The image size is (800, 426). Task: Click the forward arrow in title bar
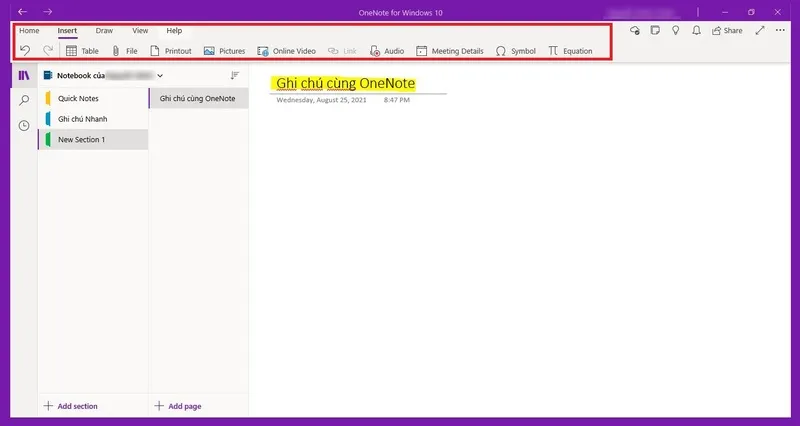(x=47, y=12)
